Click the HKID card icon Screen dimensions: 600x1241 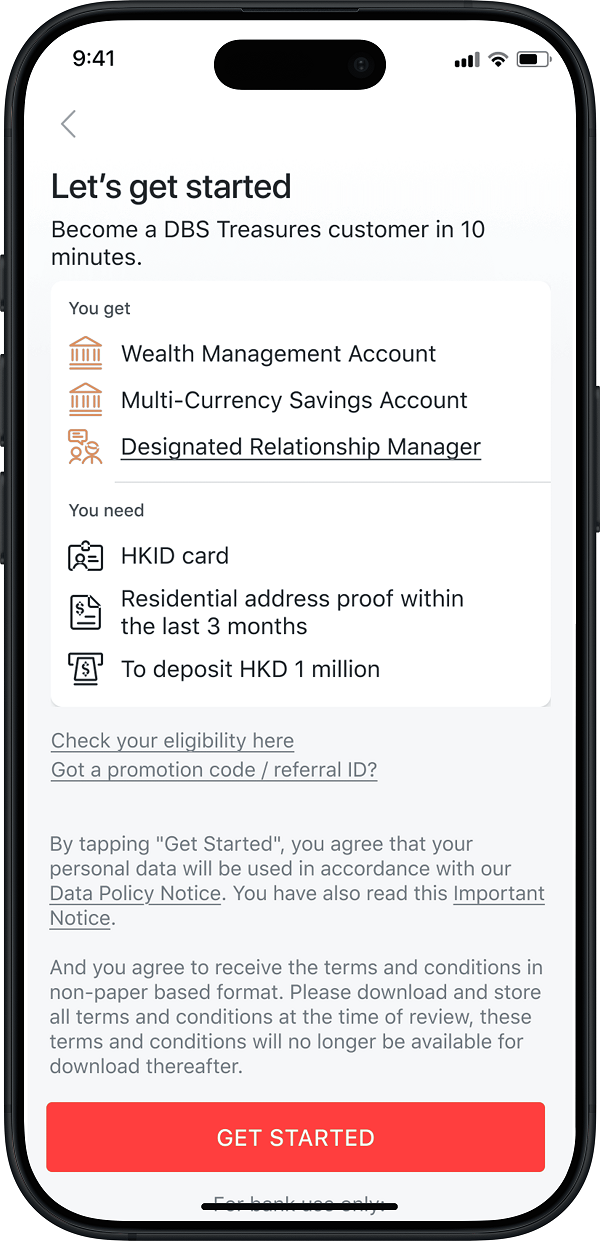(86, 556)
